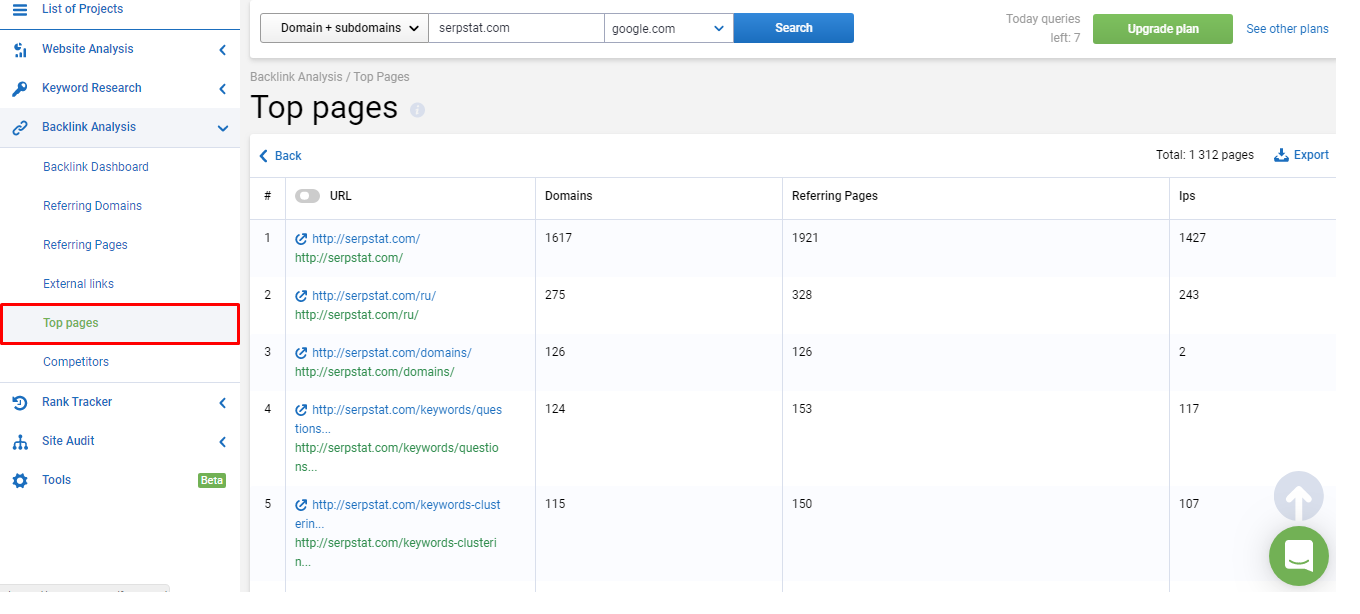
Task: Open Referring Pages in the sidebar
Action: coord(85,245)
